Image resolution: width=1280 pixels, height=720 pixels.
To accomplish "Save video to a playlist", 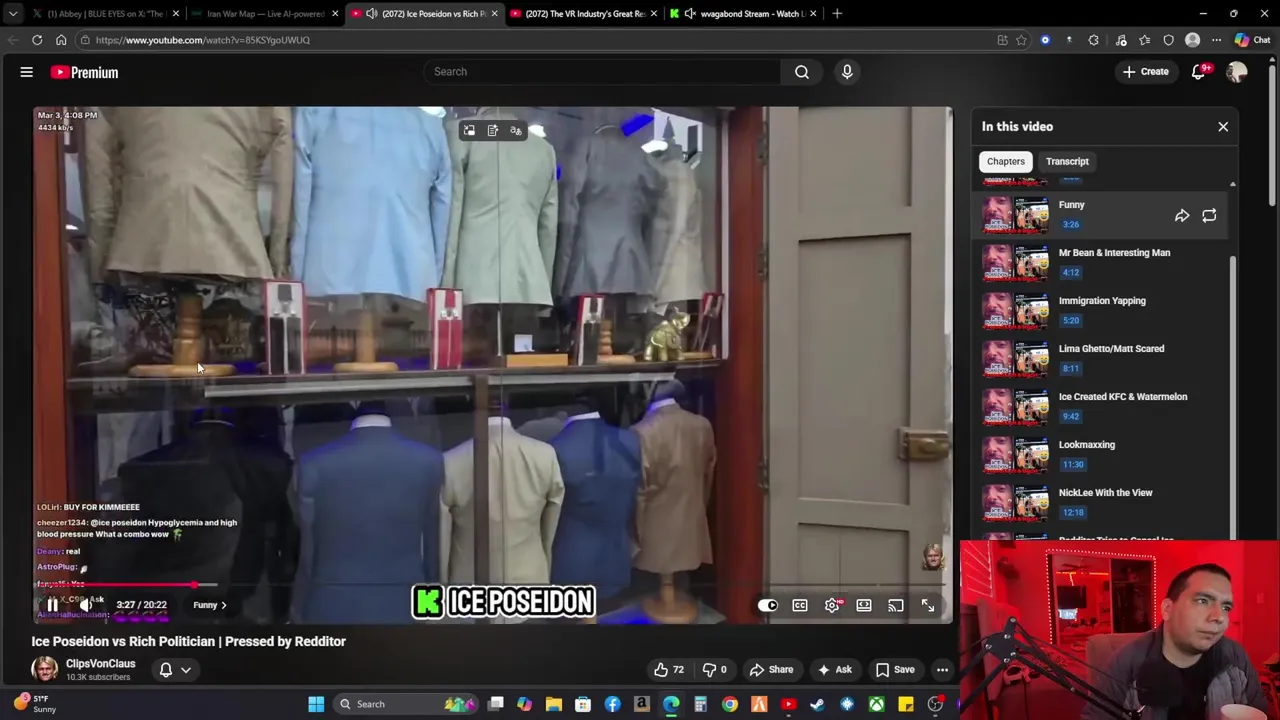I will point(894,670).
